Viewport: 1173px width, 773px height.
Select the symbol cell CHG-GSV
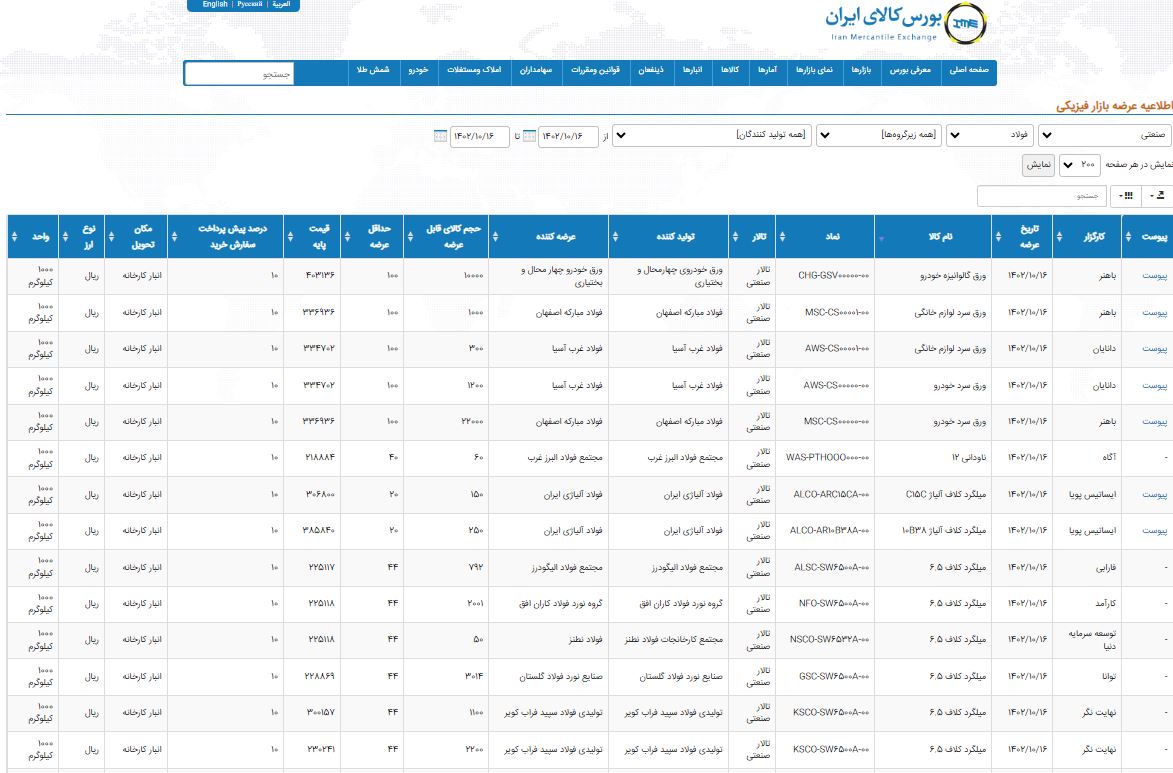833,275
